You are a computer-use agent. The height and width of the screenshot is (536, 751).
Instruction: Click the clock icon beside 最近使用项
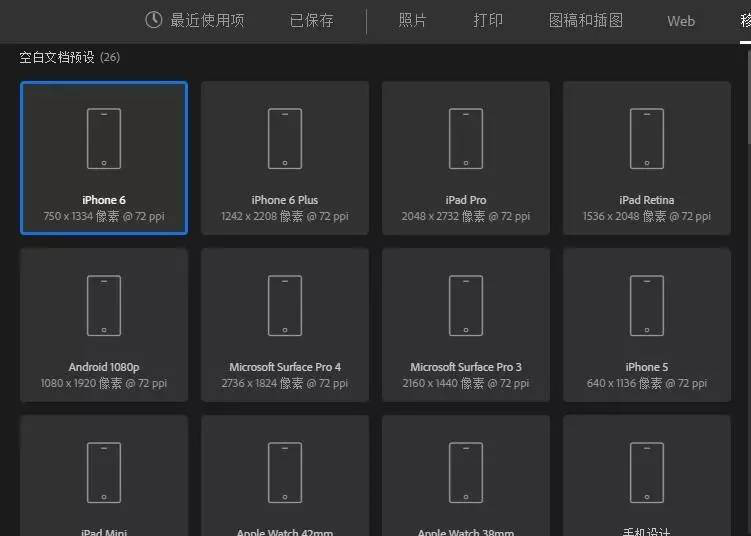pos(154,20)
